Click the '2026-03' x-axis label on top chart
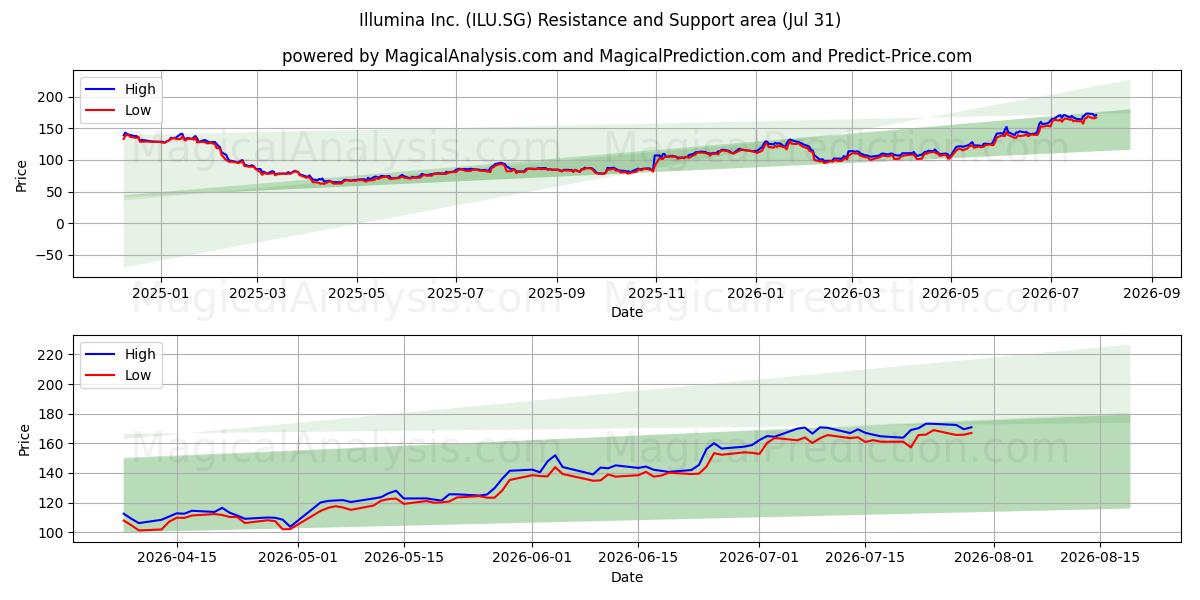 point(852,294)
